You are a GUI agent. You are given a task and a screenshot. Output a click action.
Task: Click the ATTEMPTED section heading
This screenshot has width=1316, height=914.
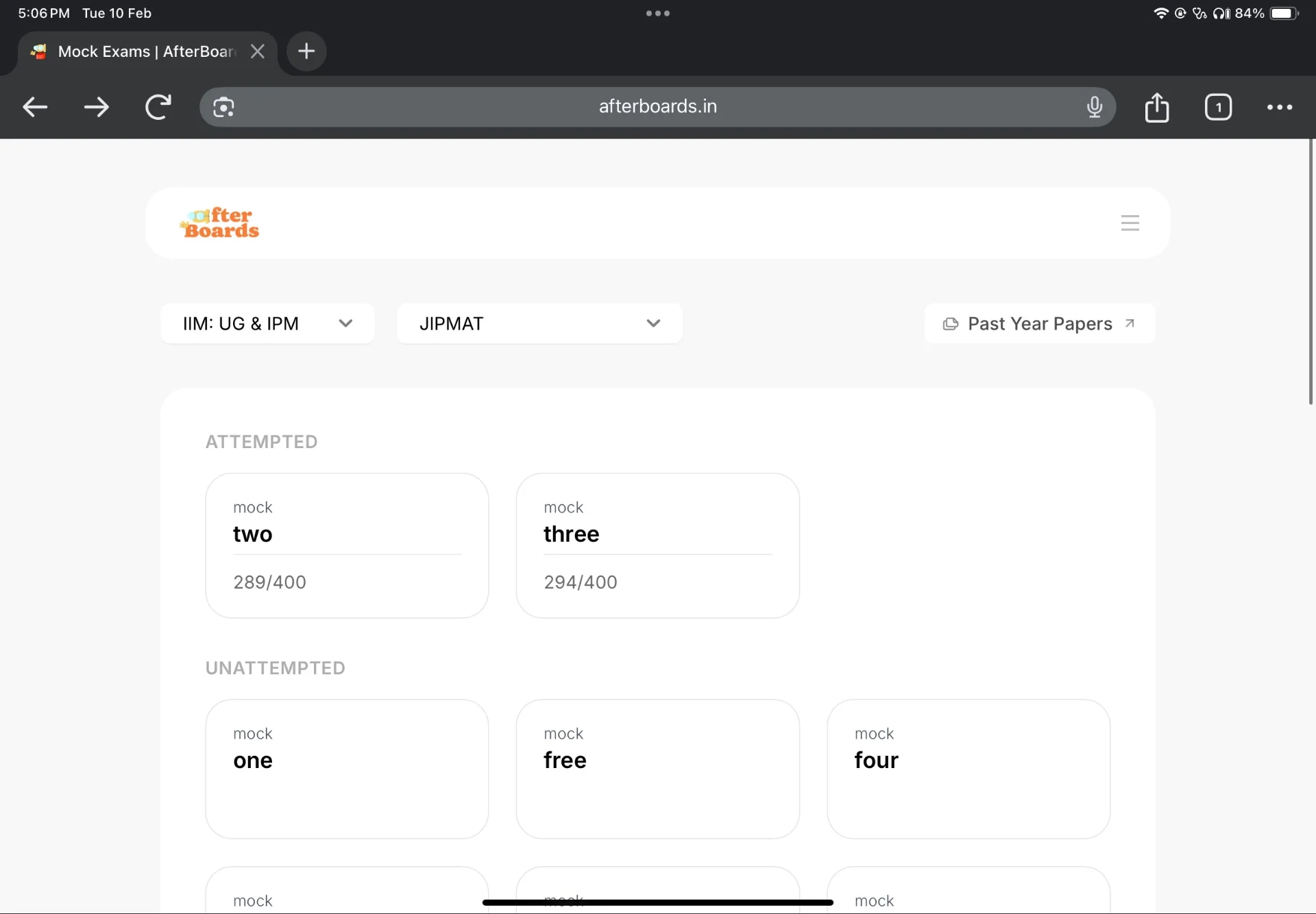click(x=262, y=442)
